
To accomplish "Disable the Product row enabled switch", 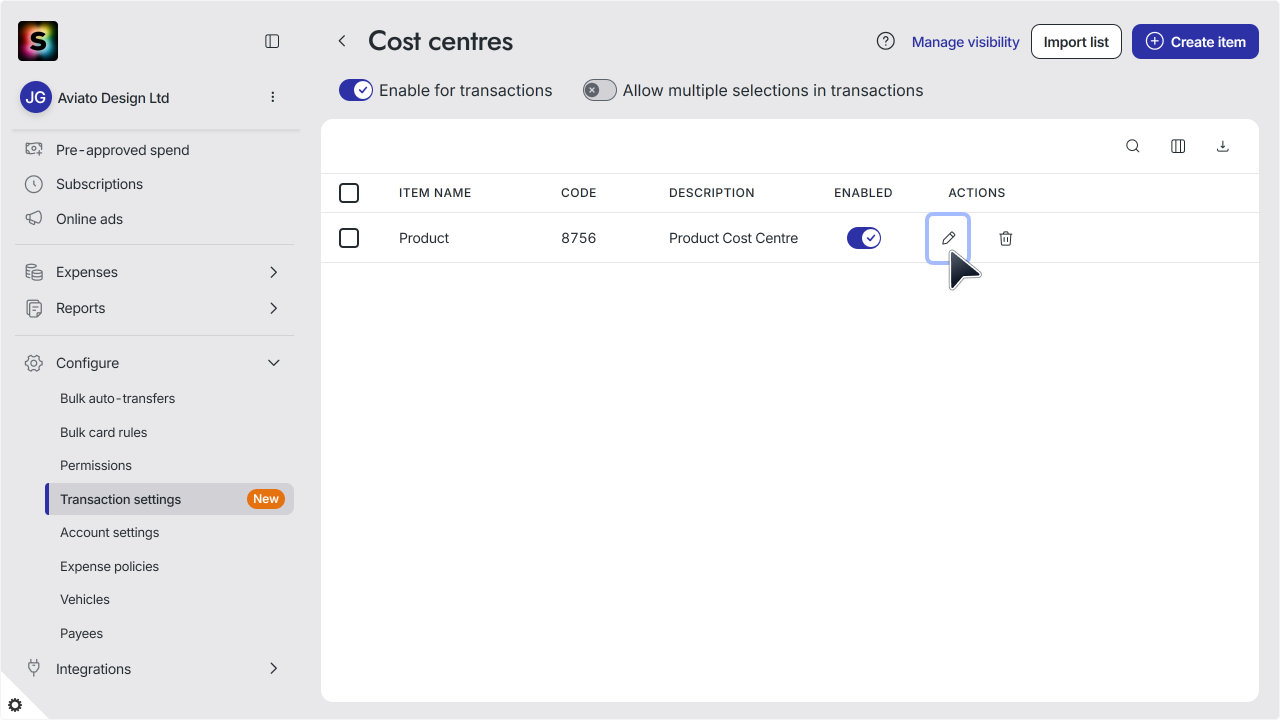I will 864,238.
